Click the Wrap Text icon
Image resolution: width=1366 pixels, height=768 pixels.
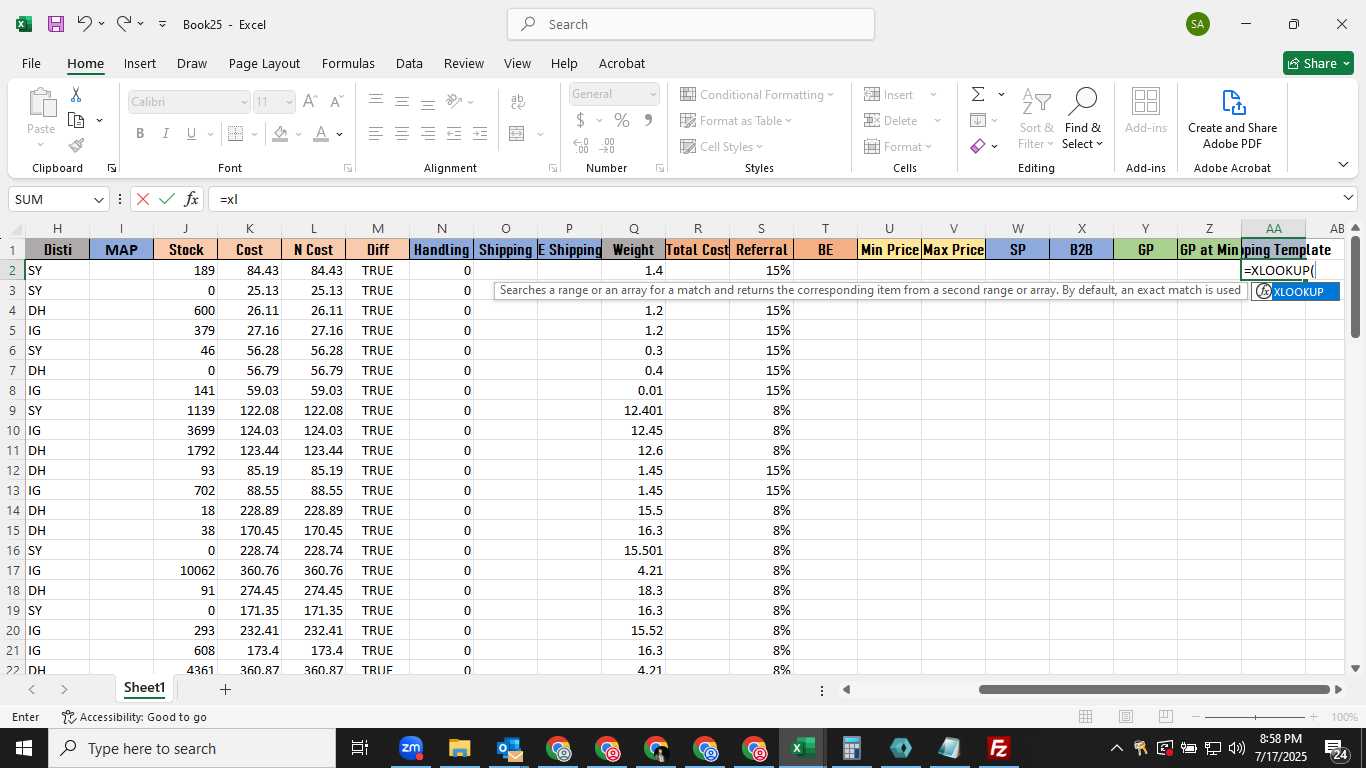[x=517, y=102]
